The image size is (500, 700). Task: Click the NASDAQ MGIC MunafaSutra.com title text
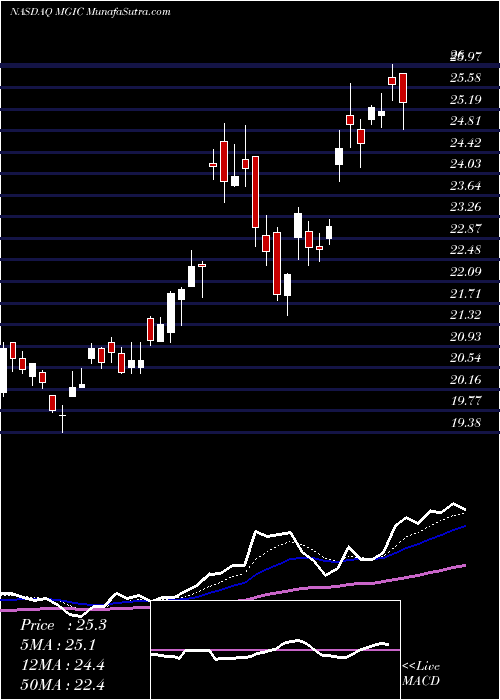[90, 12]
